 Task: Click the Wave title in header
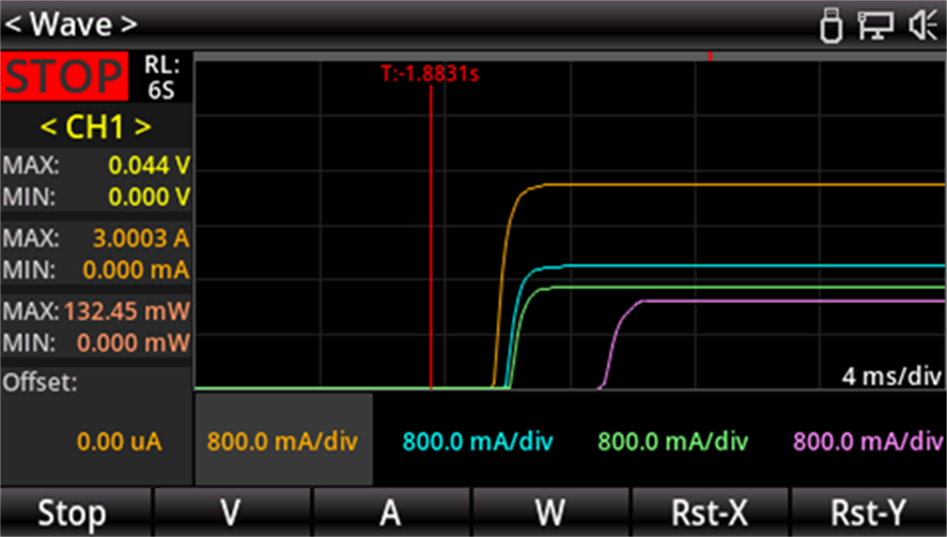tap(71, 24)
